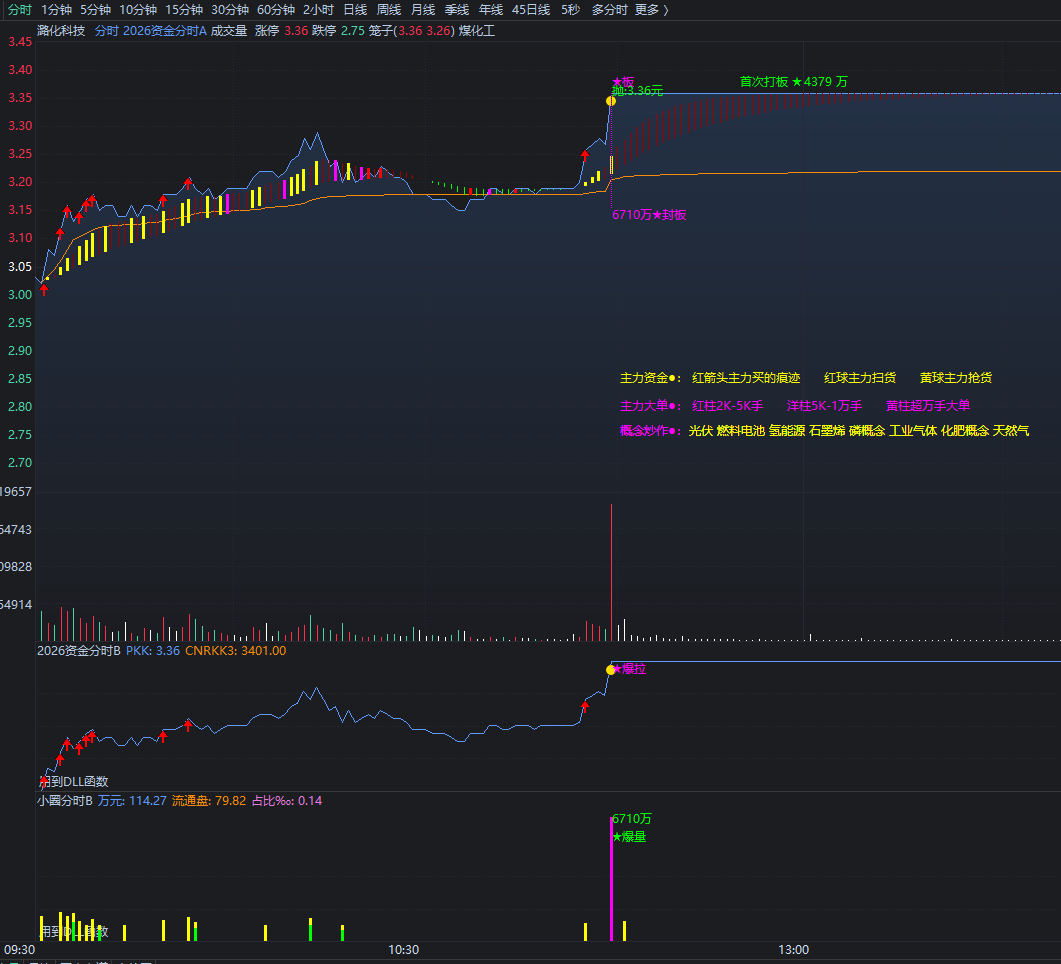Click the PKK: 3.36 value
Screen dimensions: 1061x964
153,650
